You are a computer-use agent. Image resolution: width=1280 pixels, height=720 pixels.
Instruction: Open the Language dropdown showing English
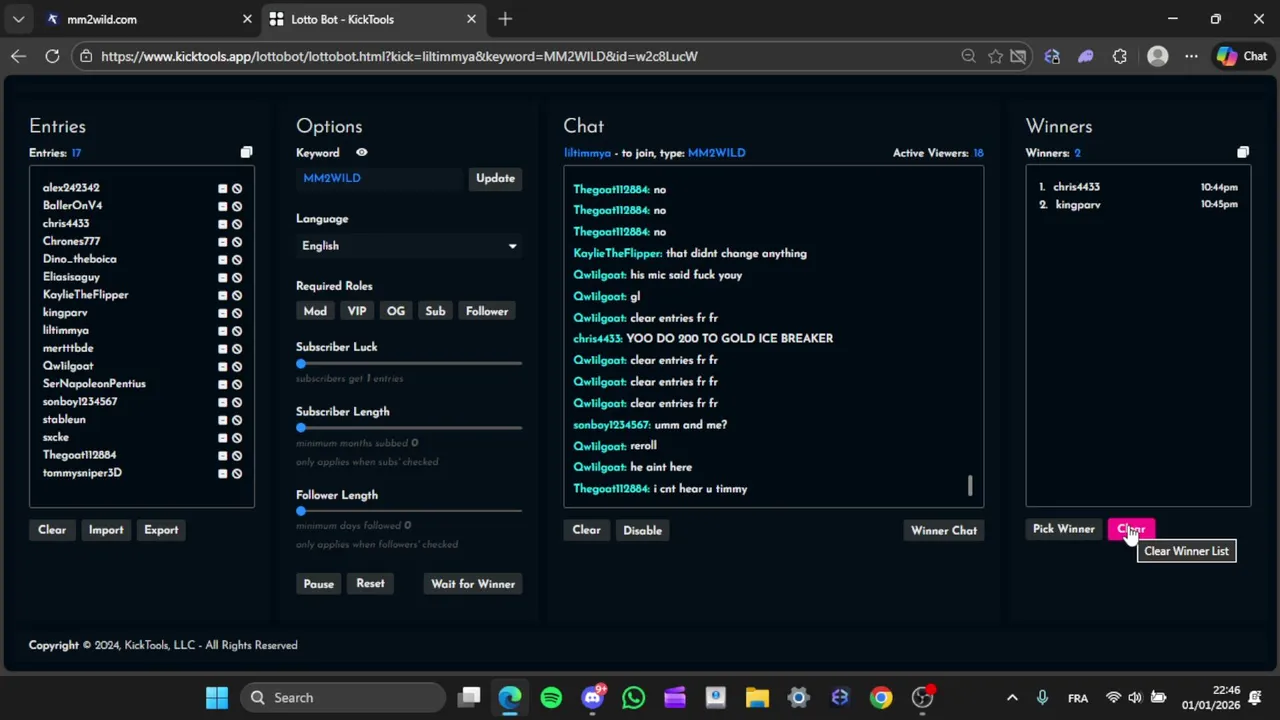(409, 246)
